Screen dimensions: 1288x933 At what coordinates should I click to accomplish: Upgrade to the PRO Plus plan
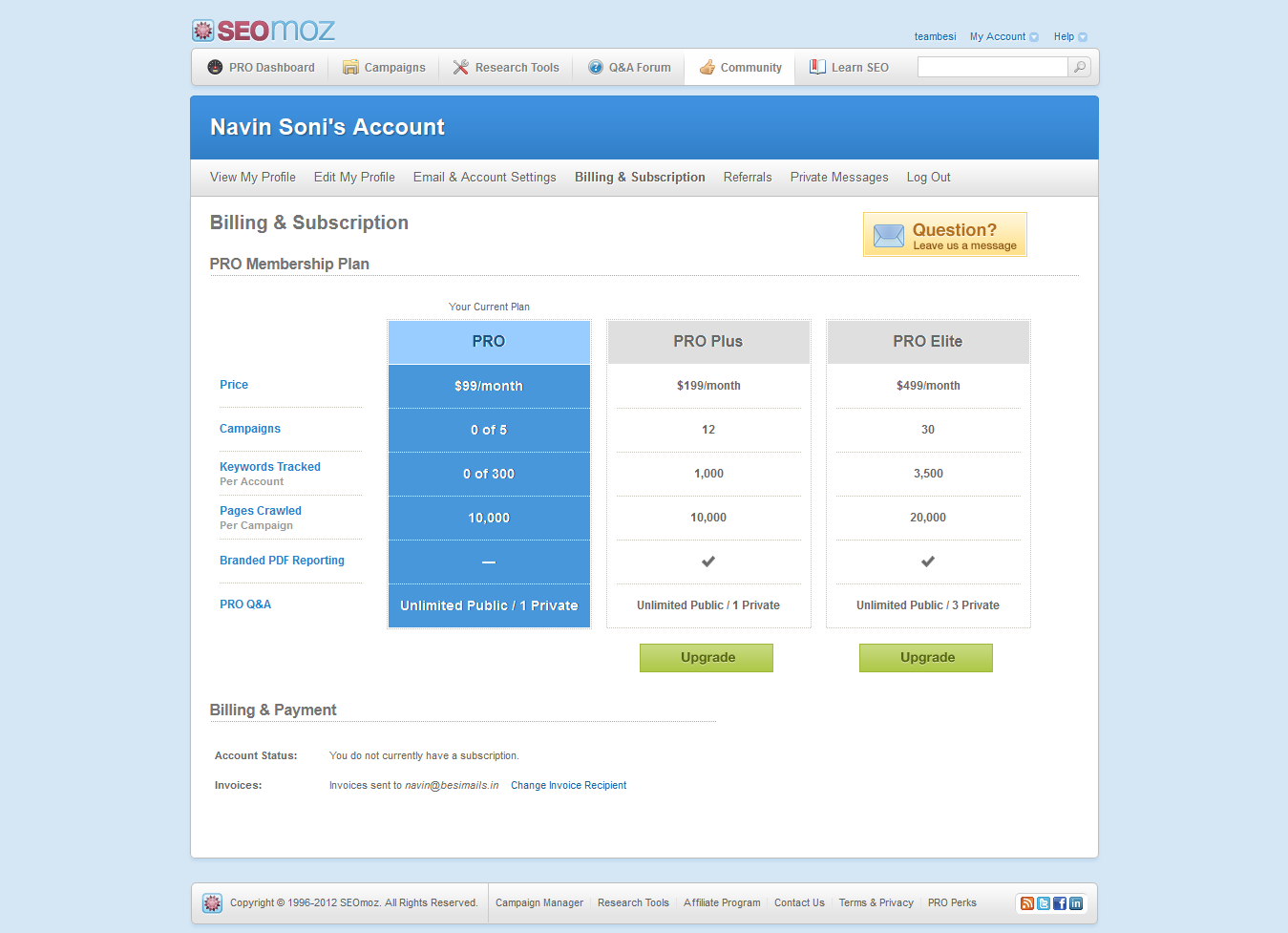tap(707, 658)
